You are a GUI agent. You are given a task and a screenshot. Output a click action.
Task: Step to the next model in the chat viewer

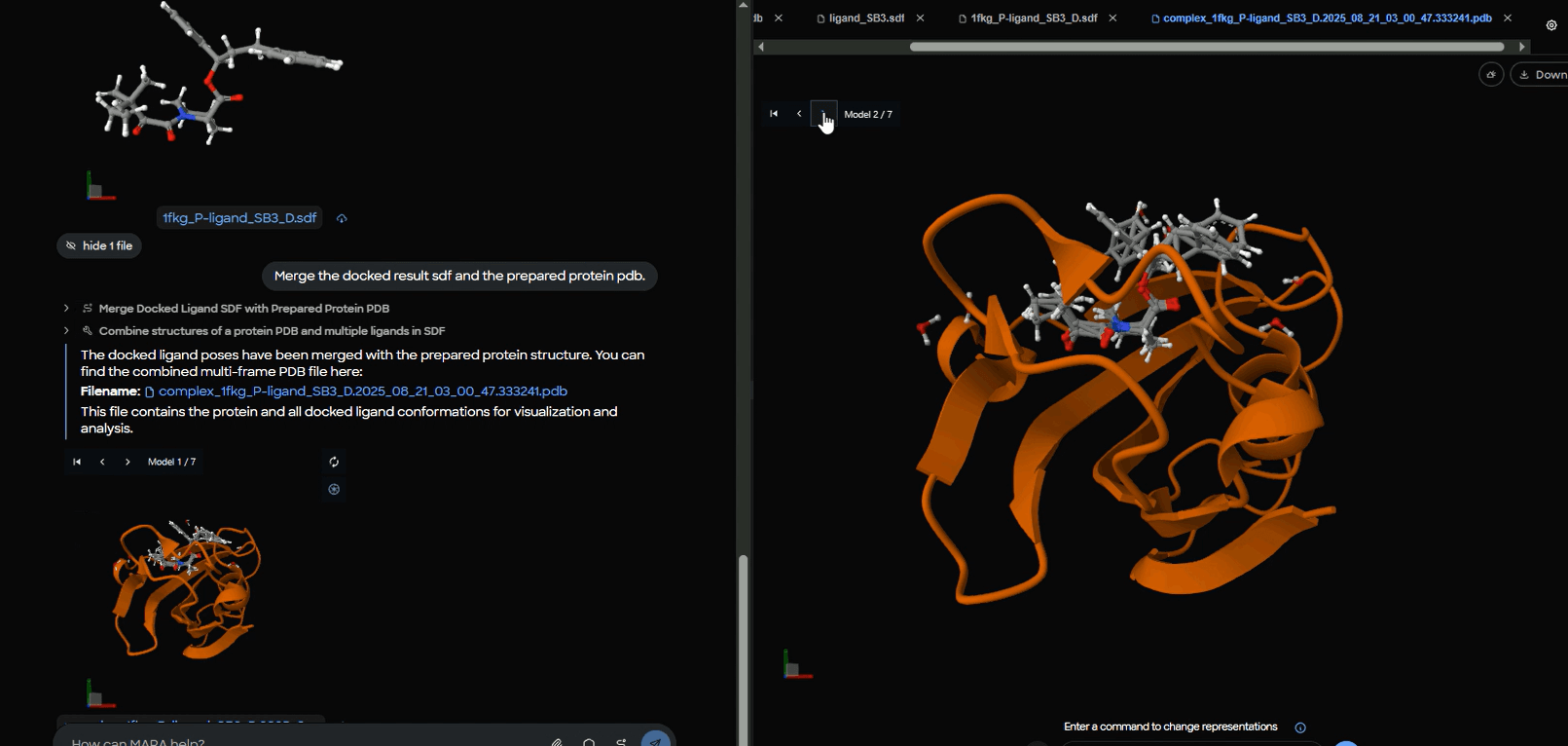128,462
